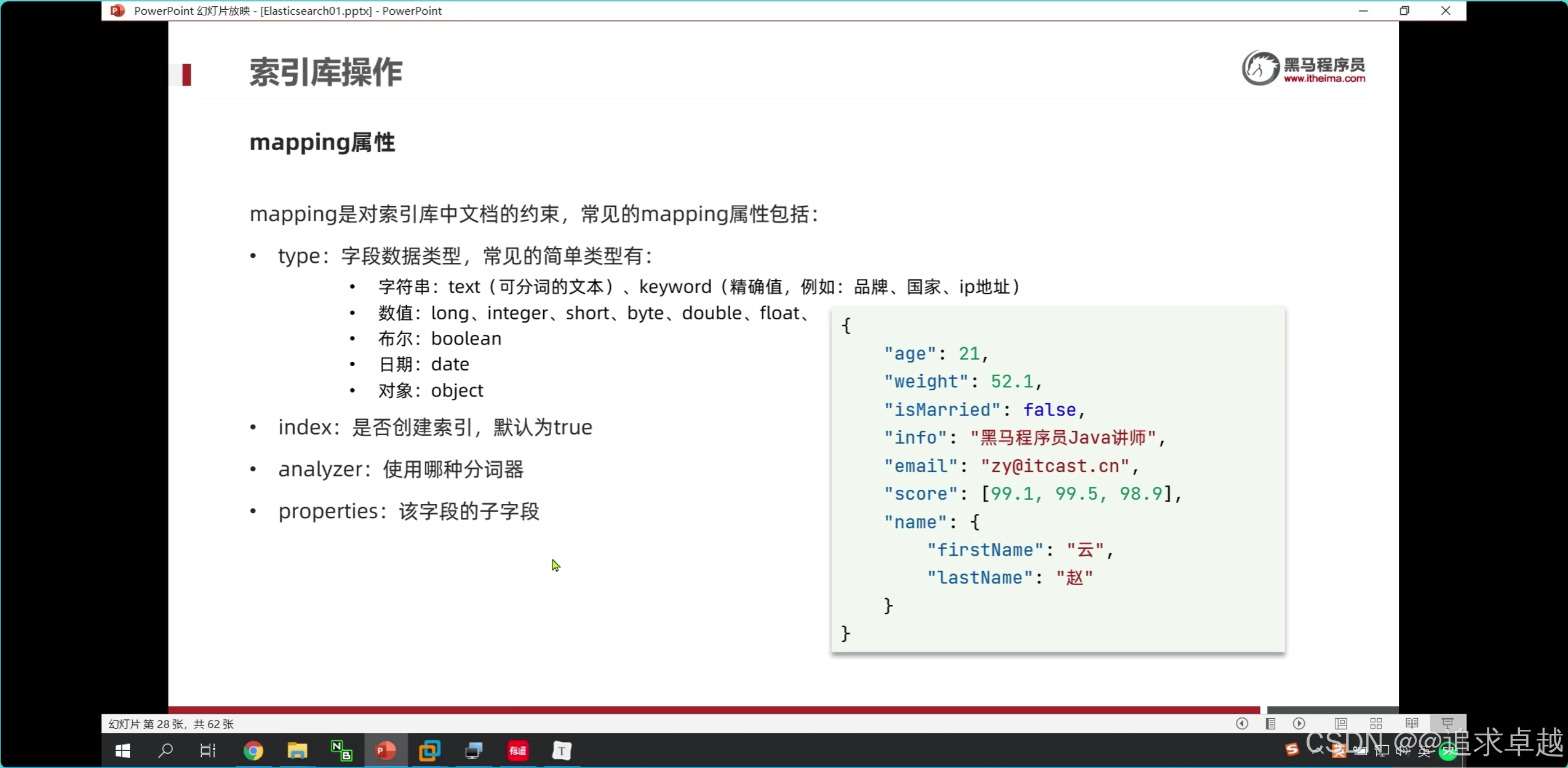Restore down the PowerPoint window
This screenshot has height=768, width=1568.
(x=1404, y=10)
